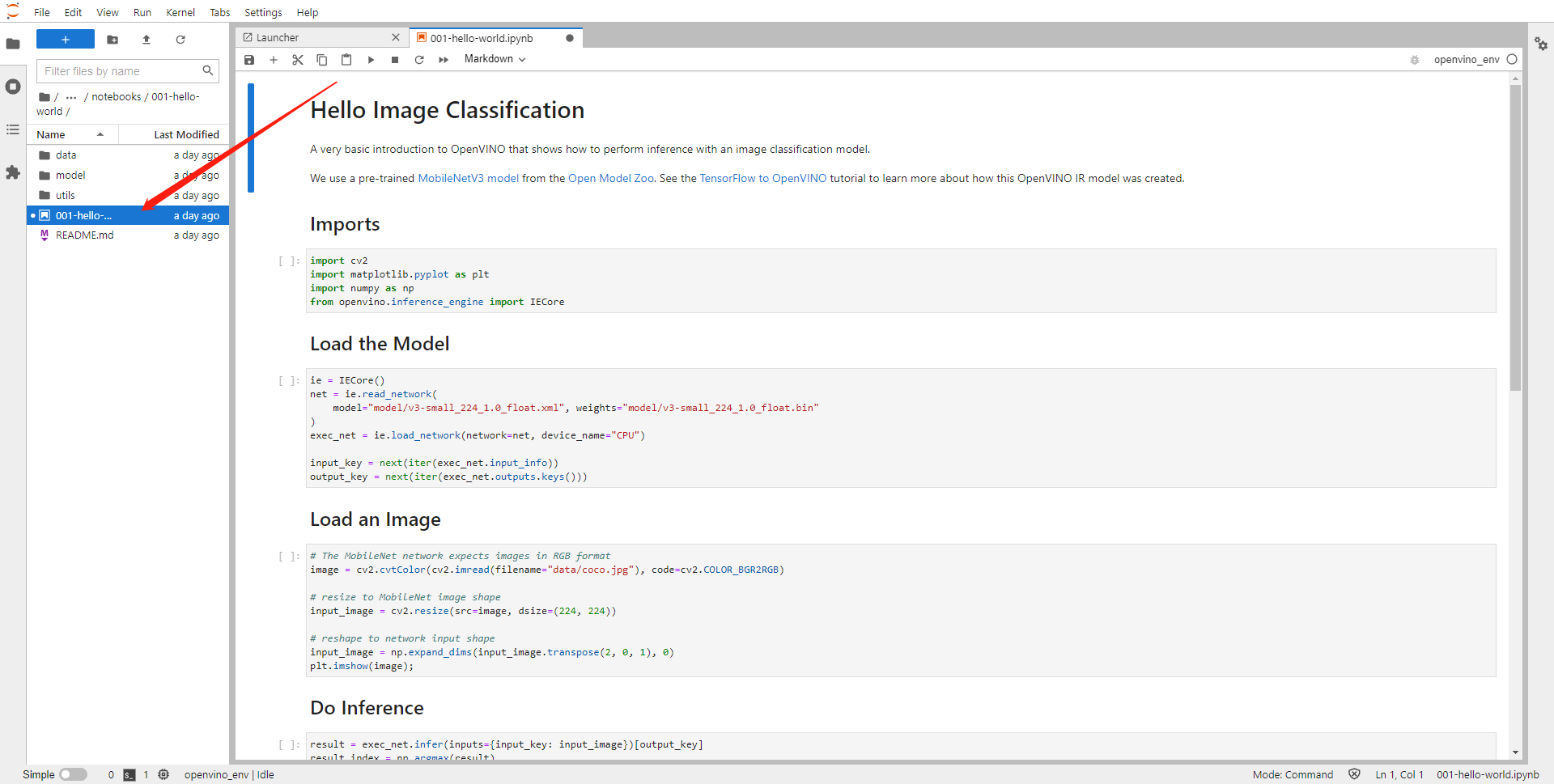
Task: Toggle the Simple interface switch
Action: coord(73,774)
